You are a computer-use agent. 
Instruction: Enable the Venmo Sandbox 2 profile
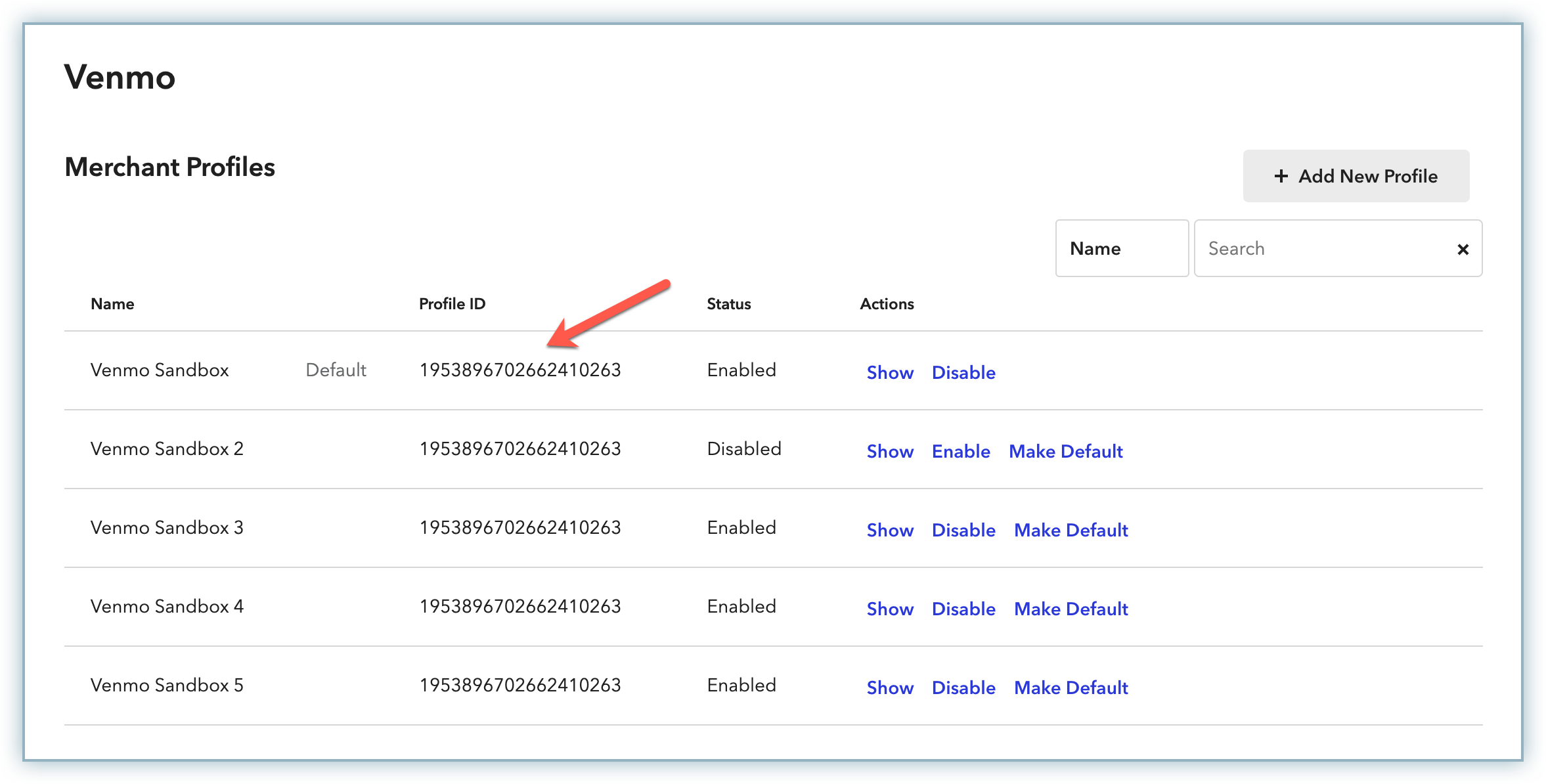click(x=960, y=451)
